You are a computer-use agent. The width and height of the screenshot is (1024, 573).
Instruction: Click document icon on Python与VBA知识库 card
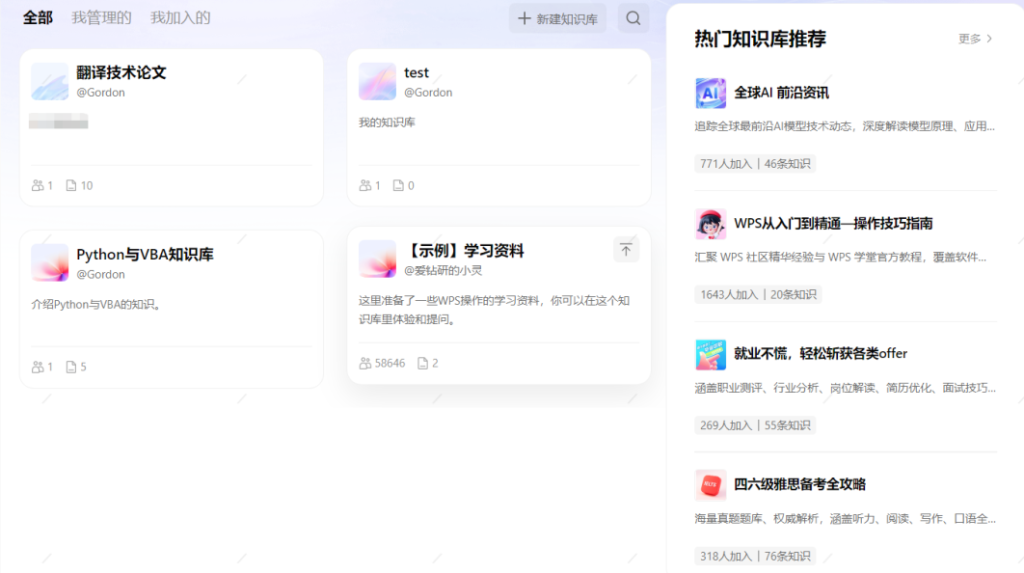click(x=71, y=367)
